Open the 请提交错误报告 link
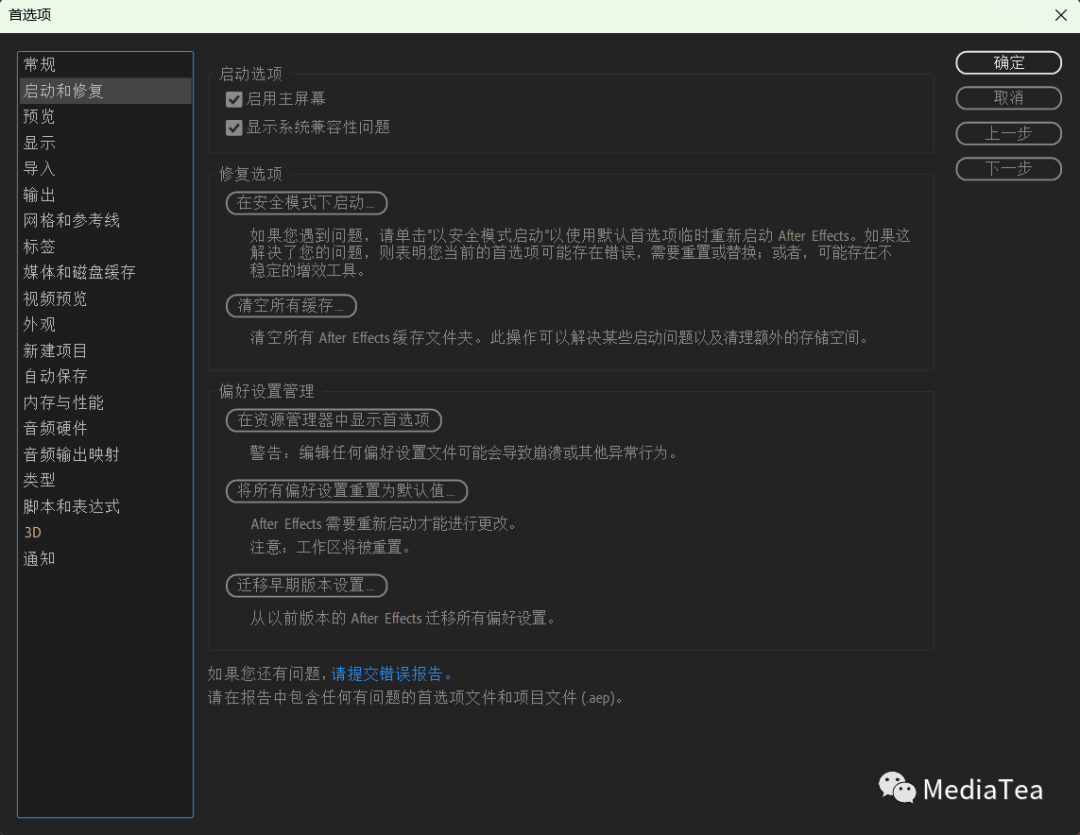 click(x=391, y=674)
